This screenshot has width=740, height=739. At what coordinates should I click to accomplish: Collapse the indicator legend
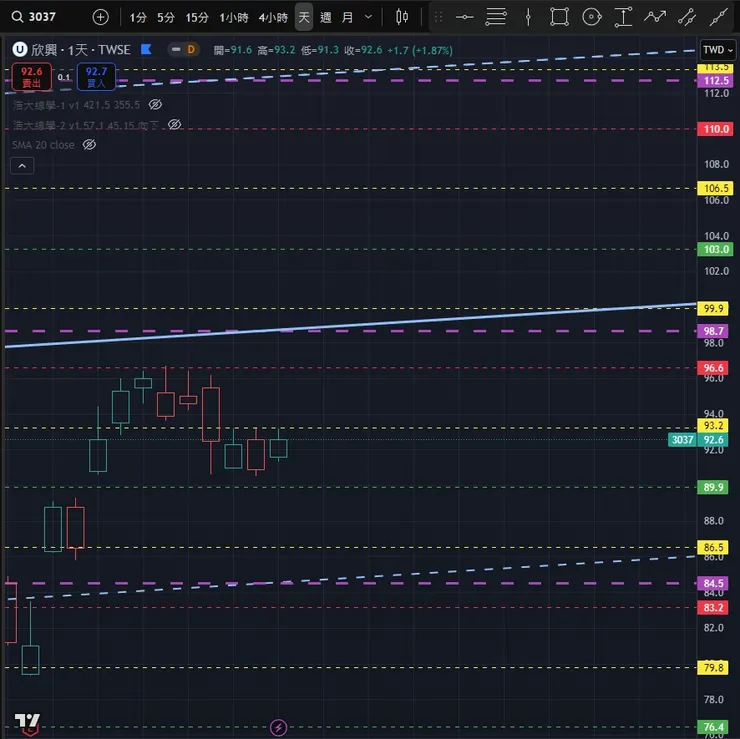coord(22,166)
